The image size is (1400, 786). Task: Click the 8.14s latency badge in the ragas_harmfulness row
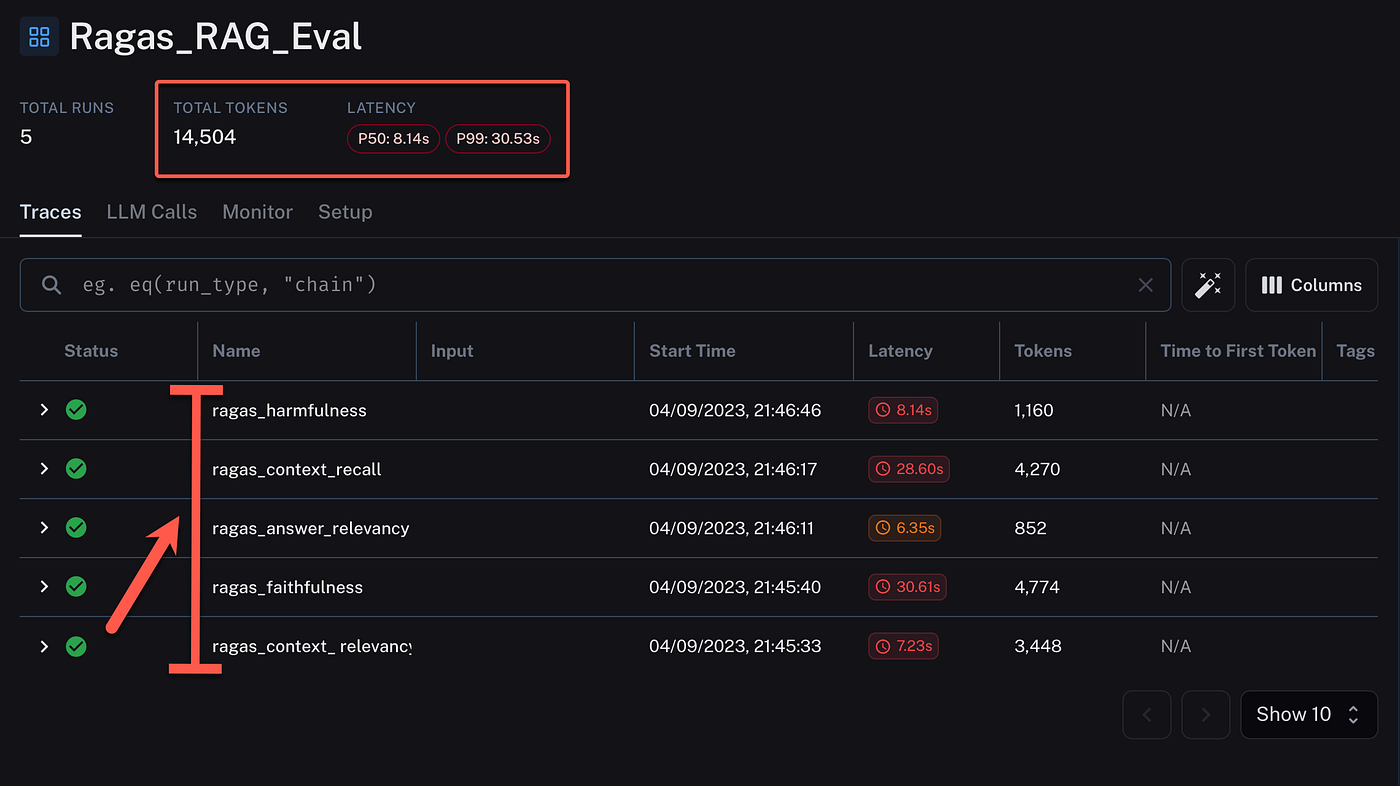pos(903,410)
